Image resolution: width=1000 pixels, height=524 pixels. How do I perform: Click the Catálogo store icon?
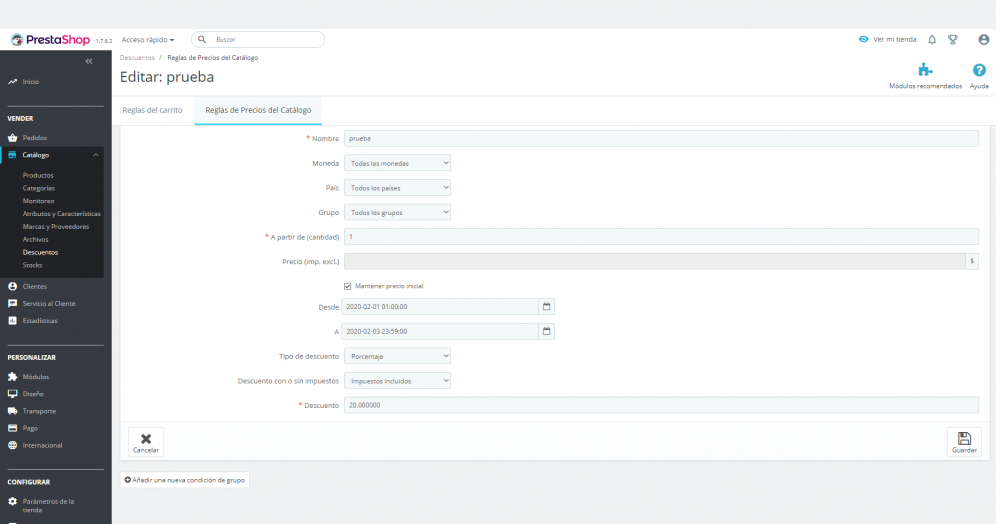pos(12,155)
